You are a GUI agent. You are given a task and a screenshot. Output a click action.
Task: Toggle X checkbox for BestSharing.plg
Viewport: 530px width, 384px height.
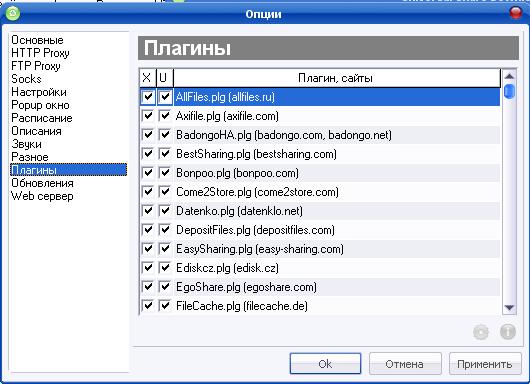(148, 154)
